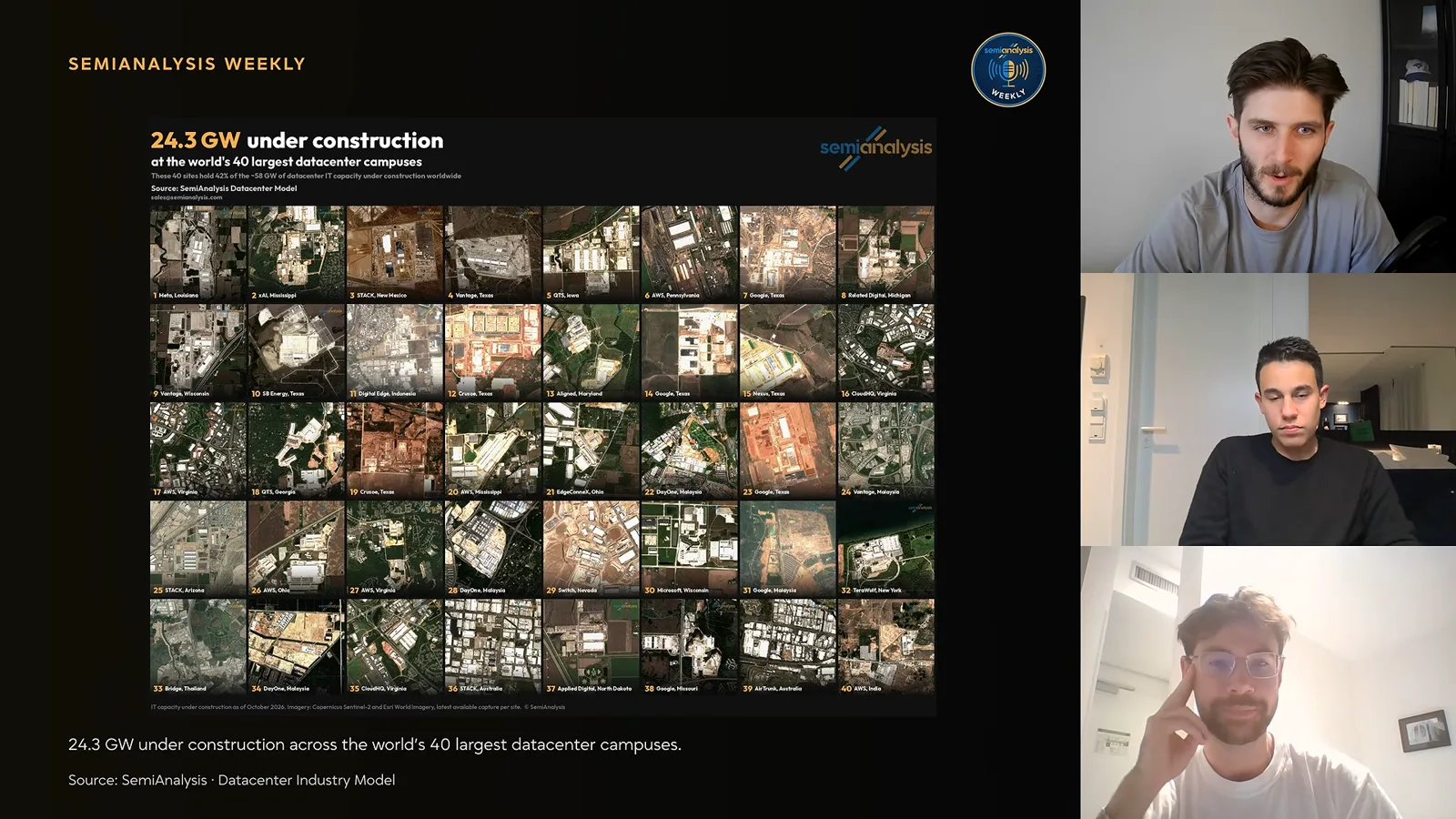This screenshot has height=819, width=1456.
Task: Click the AWS, Pennsylvania satellite image
Action: (690, 253)
